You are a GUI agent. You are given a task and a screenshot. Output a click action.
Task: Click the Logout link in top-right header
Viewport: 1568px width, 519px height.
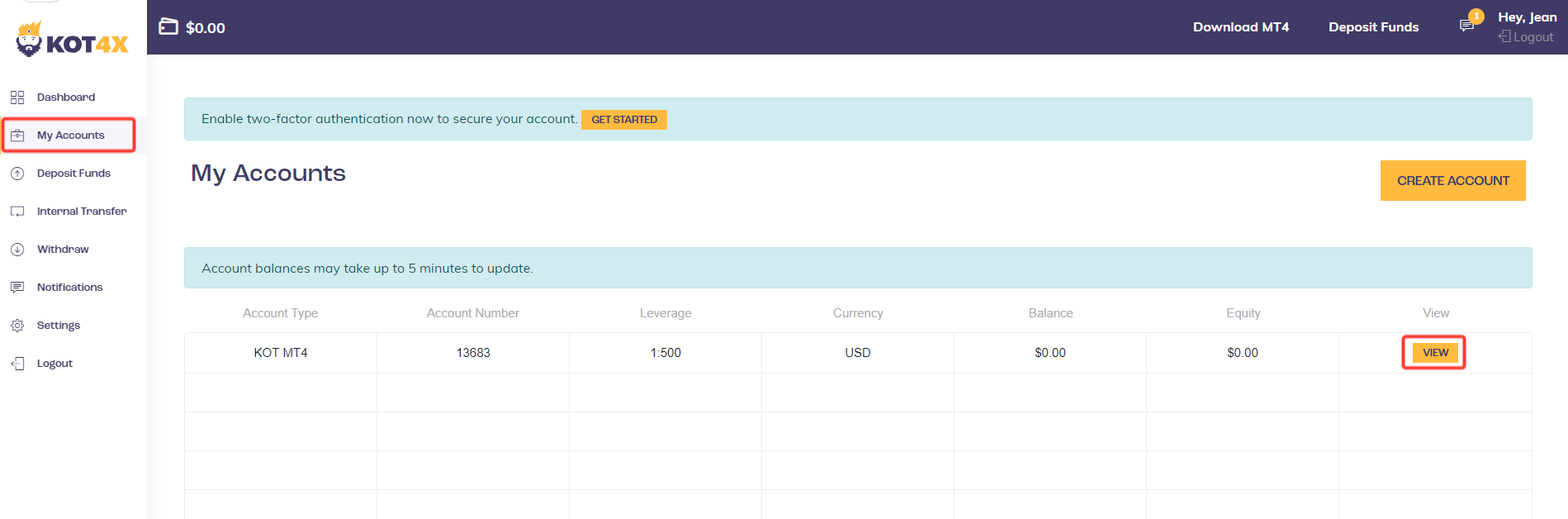[x=1533, y=37]
